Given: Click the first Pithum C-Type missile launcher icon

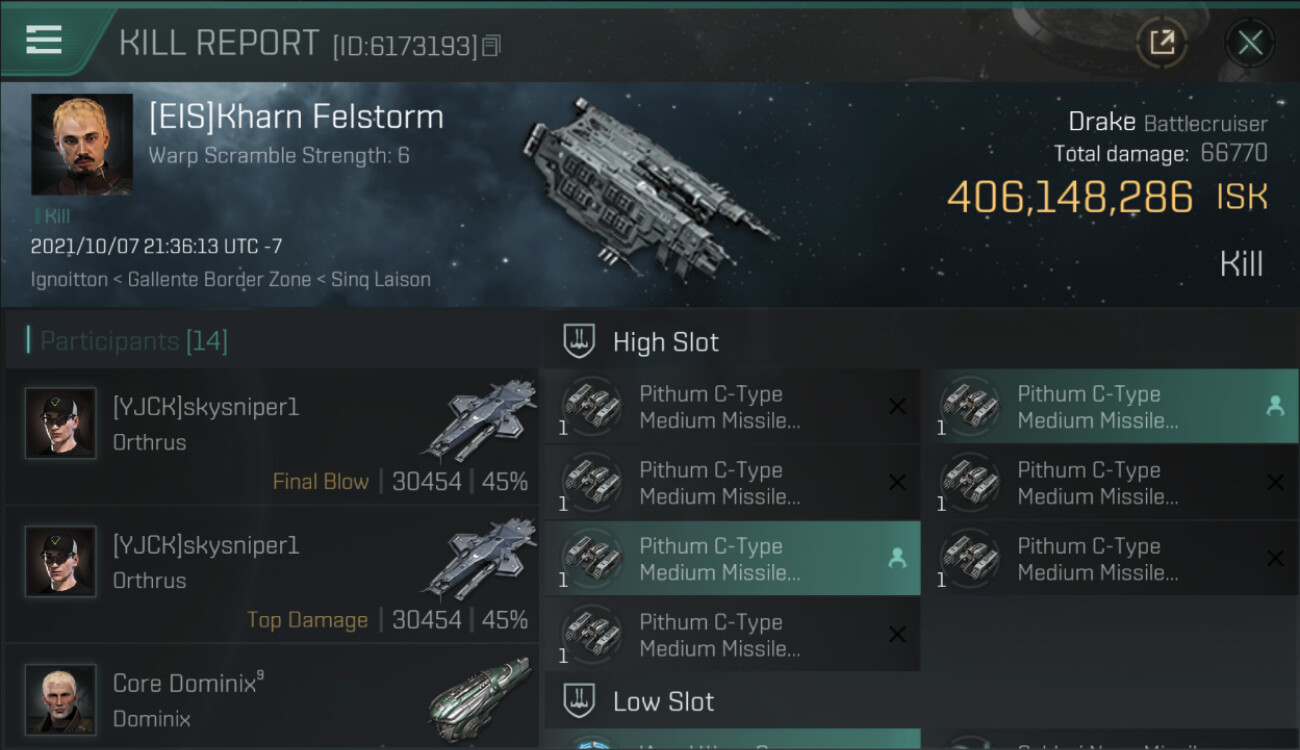Looking at the screenshot, I should point(592,407).
